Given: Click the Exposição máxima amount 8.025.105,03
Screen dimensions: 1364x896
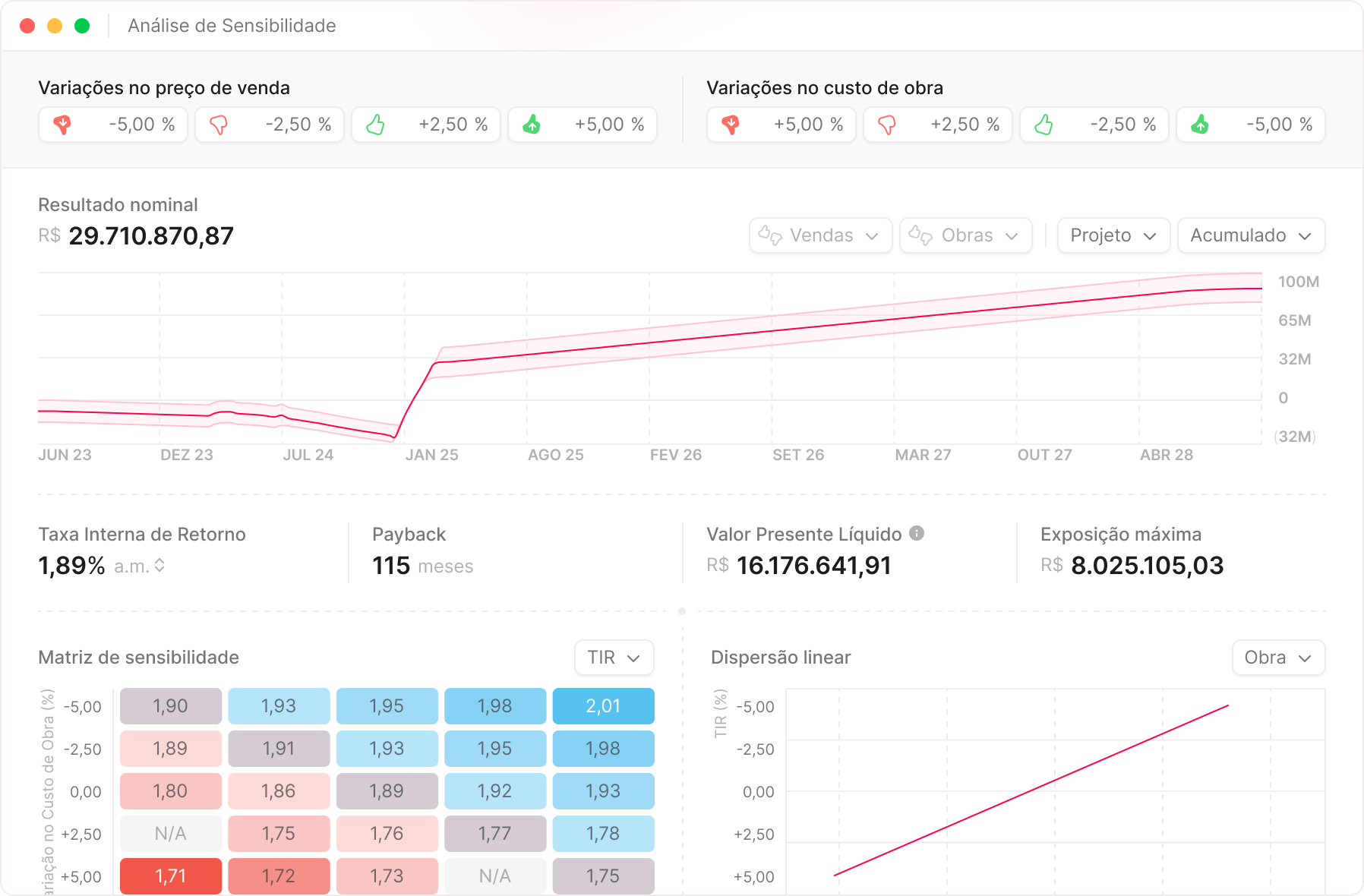Looking at the screenshot, I should (x=1148, y=566).
